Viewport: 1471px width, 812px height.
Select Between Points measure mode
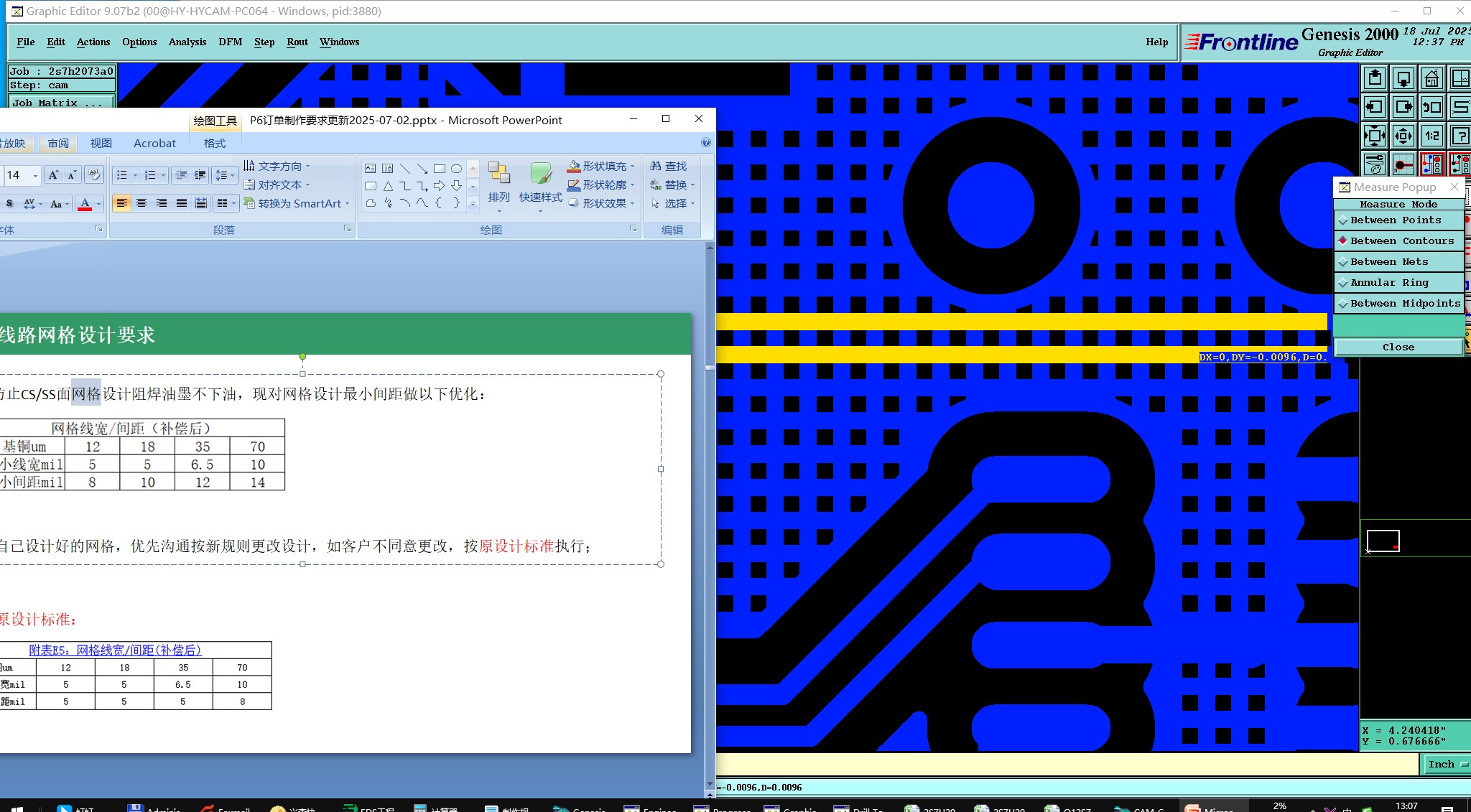pyautogui.click(x=1395, y=220)
